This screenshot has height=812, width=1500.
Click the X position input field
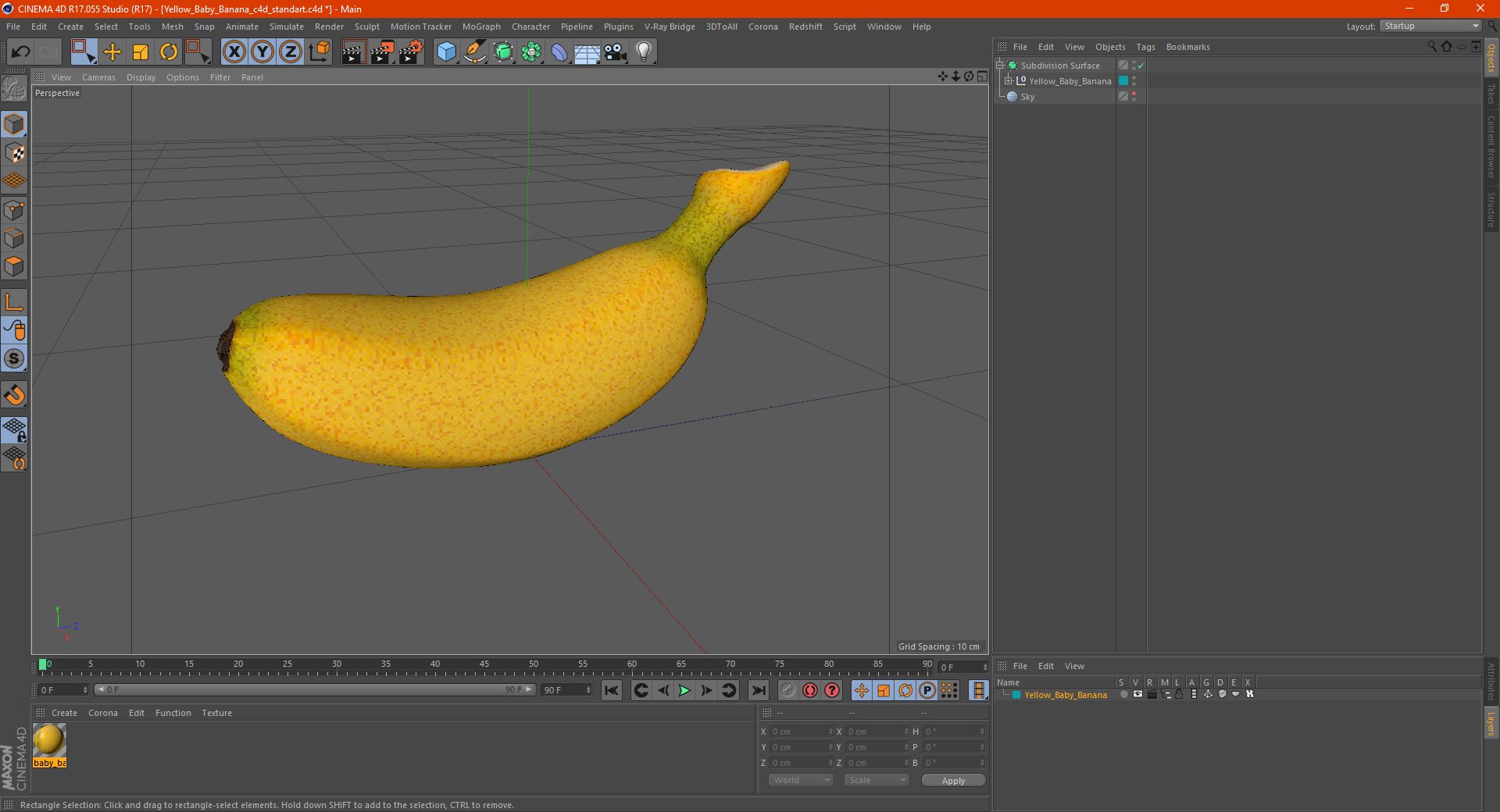802,732
